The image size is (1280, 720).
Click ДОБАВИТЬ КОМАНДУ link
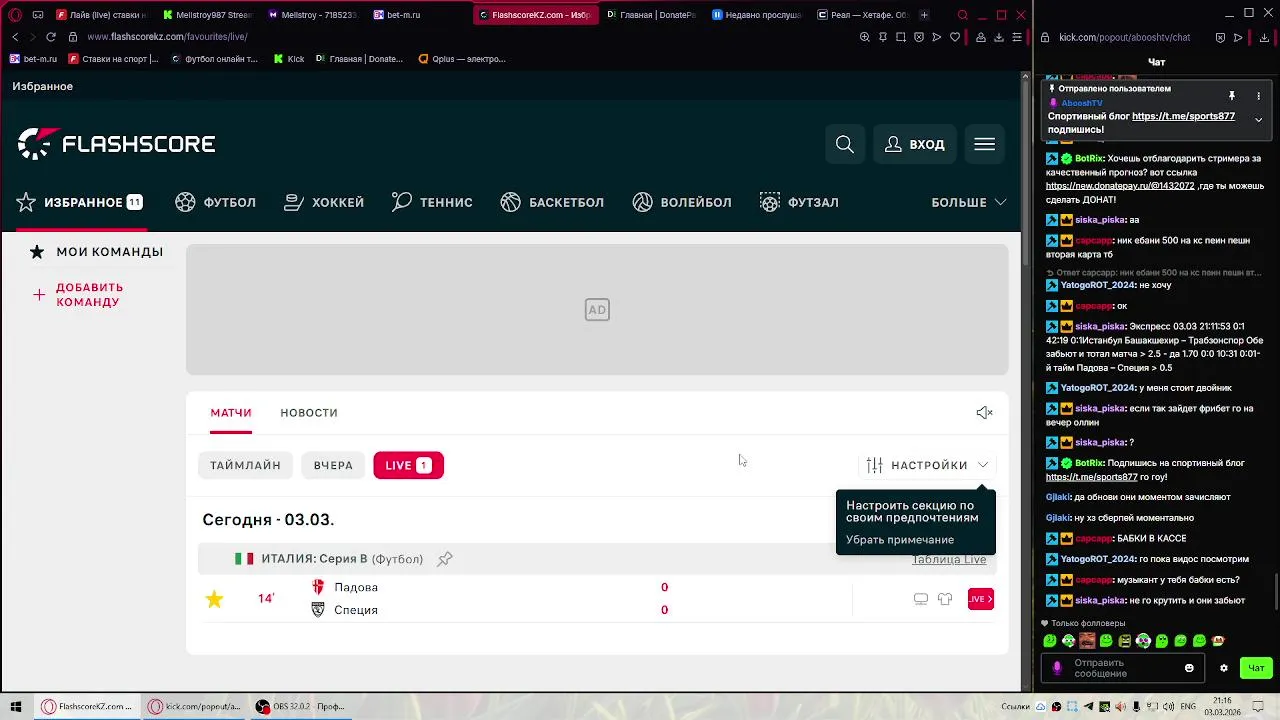tap(89, 294)
